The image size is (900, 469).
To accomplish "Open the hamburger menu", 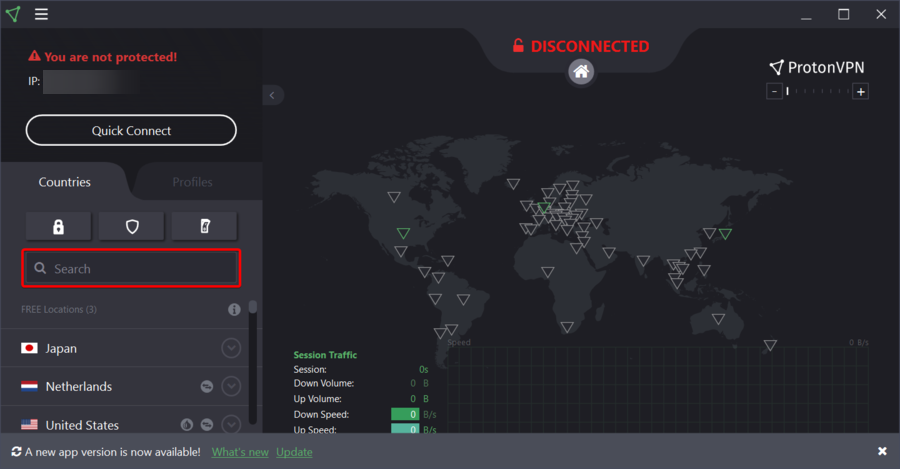I will coord(41,14).
